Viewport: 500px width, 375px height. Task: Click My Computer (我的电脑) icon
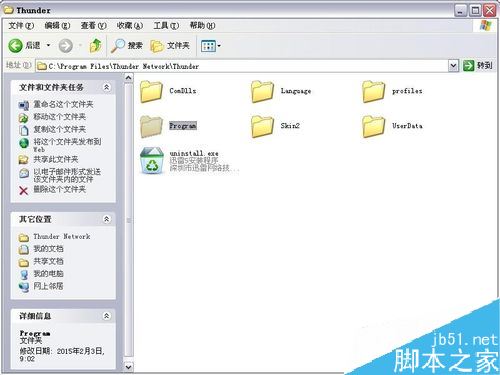point(24,274)
